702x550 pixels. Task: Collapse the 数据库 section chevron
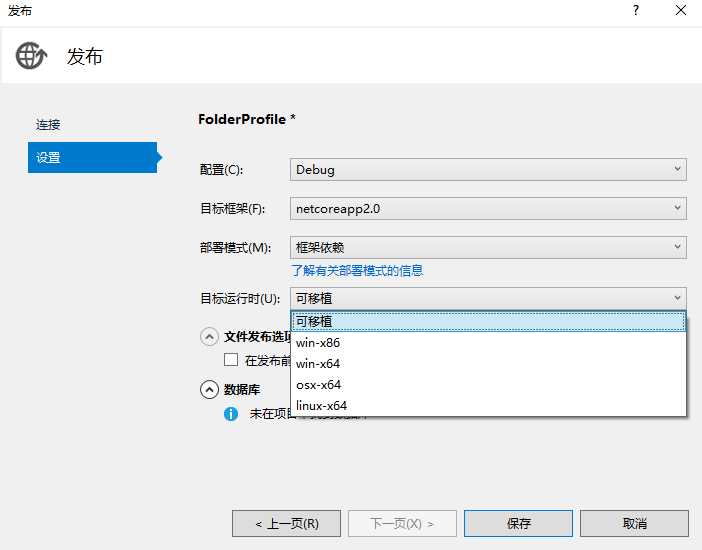coord(210,389)
